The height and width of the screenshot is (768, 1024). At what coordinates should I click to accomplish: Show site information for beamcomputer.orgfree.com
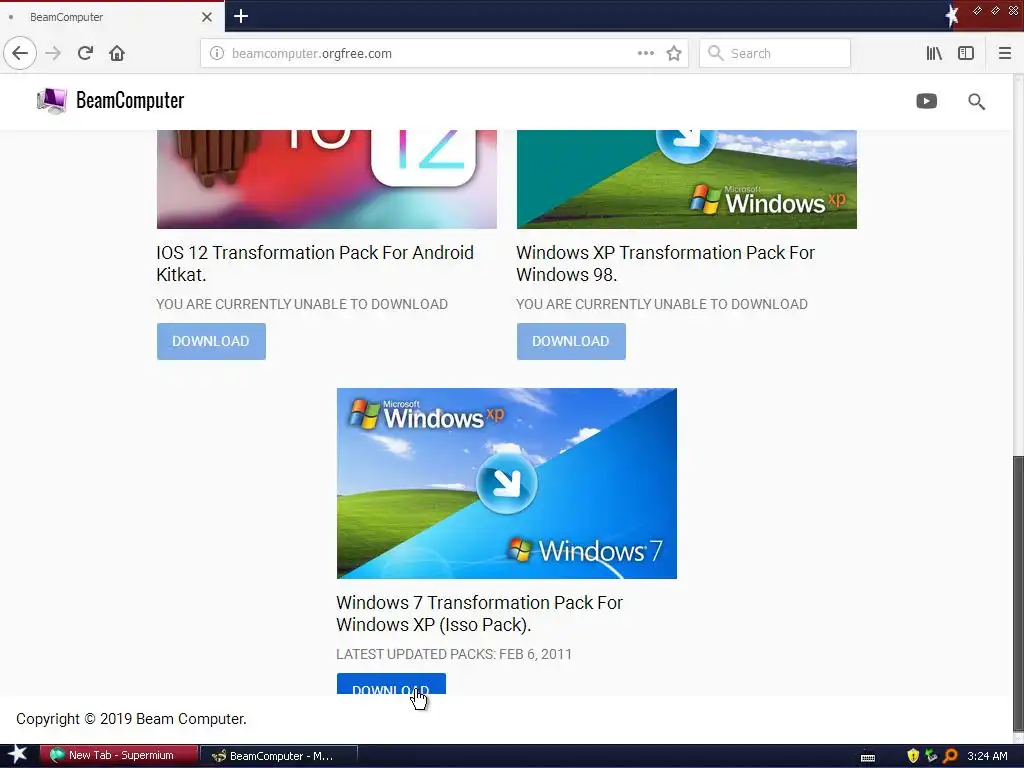click(x=217, y=54)
